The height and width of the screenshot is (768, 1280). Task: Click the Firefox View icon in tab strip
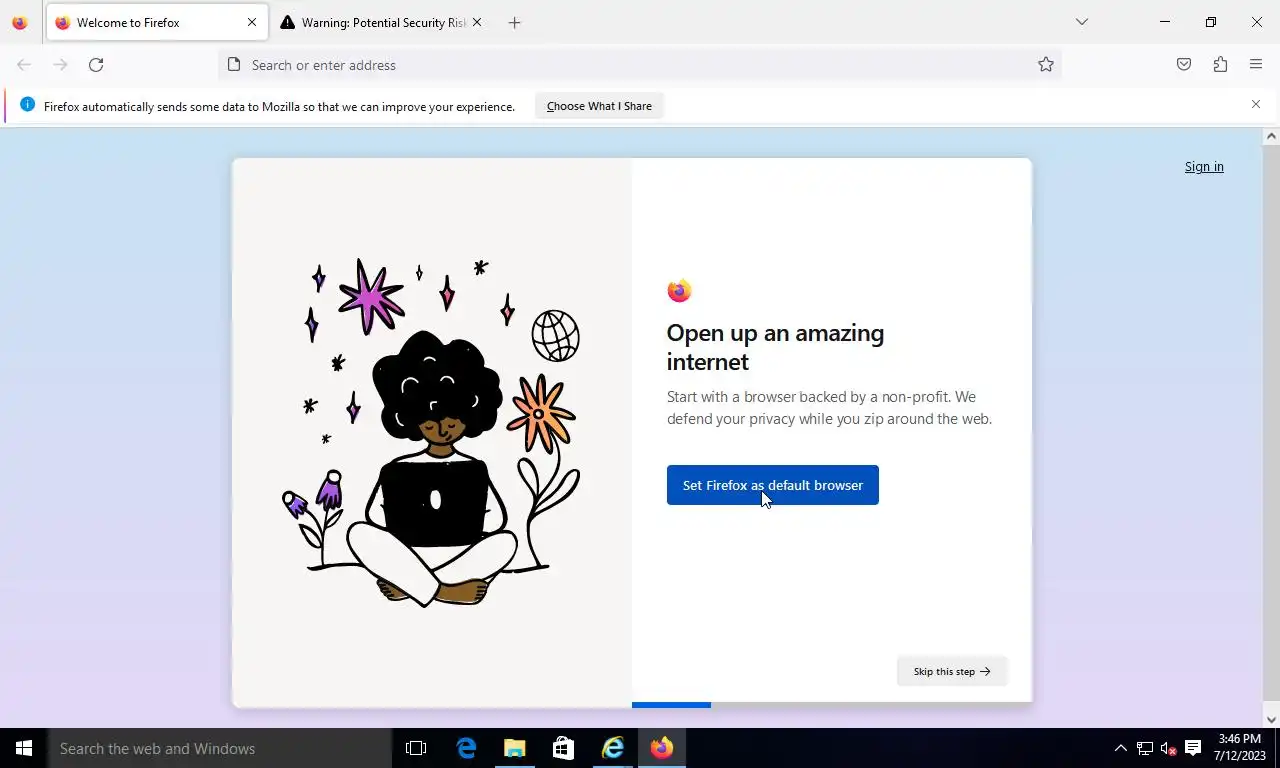pos(20,22)
